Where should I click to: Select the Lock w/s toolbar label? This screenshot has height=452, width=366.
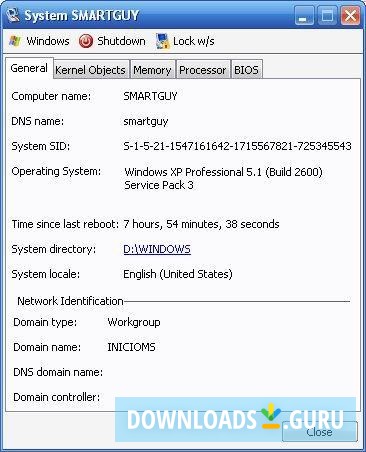click(x=194, y=41)
